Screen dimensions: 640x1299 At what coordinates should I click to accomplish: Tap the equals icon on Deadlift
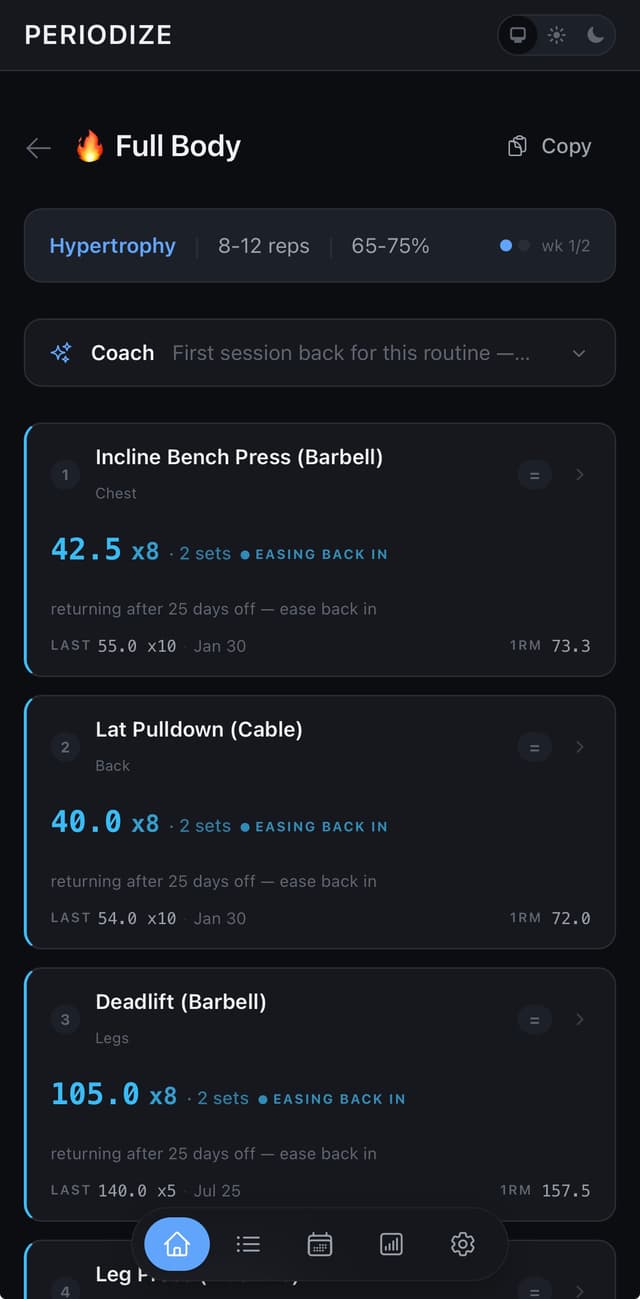534,1020
